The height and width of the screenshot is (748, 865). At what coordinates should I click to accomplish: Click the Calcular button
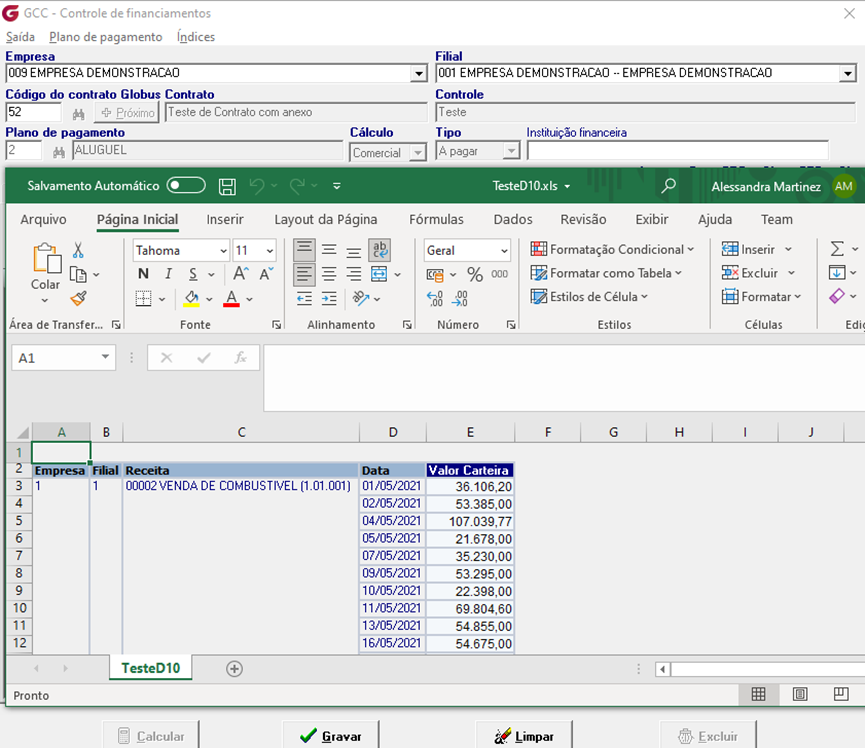[151, 735]
